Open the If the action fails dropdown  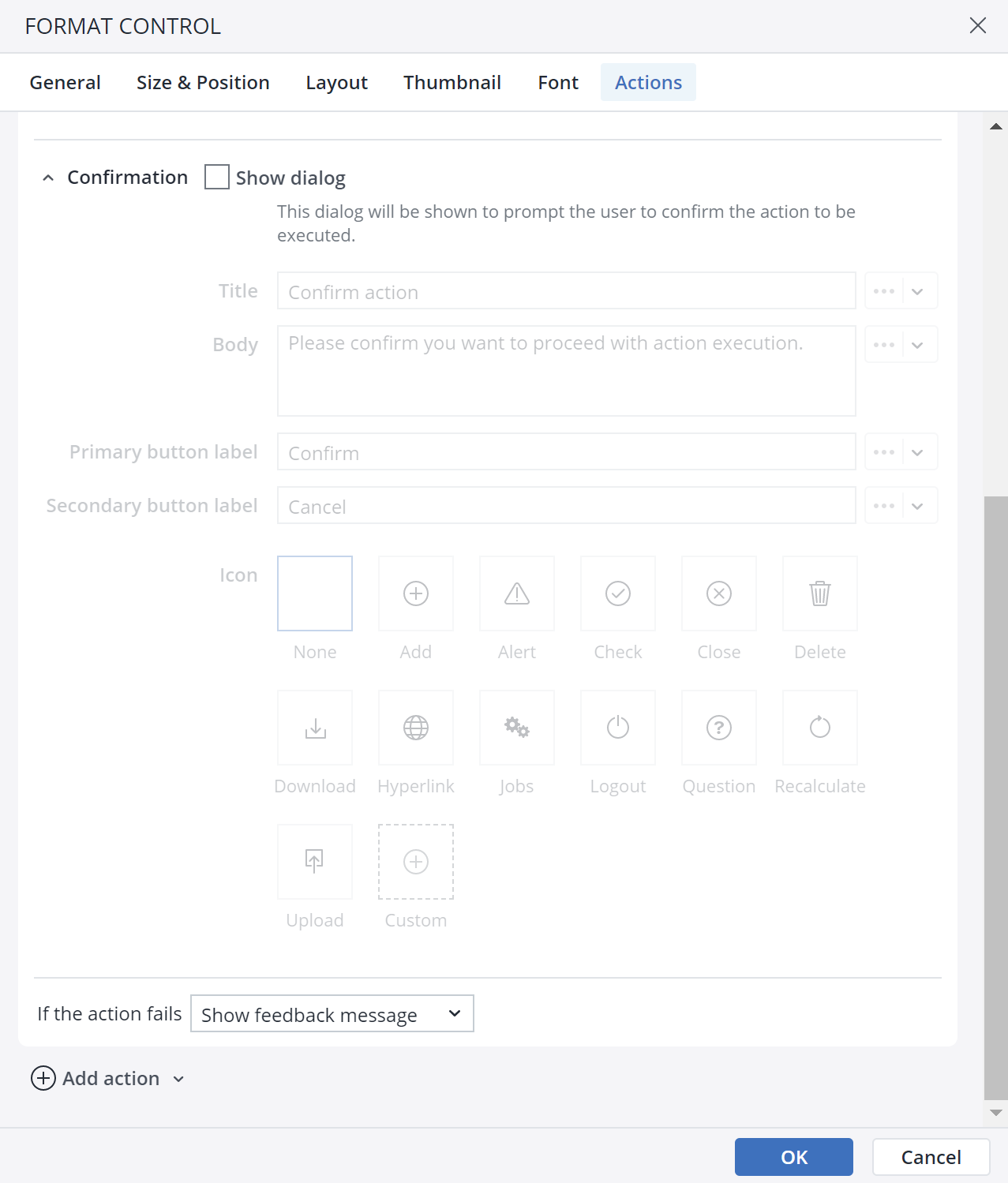point(332,1013)
